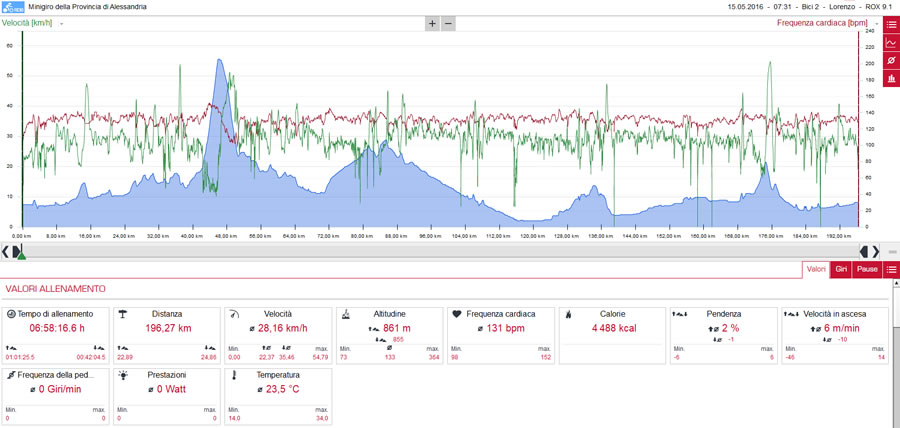Screen dimensions: 900x428
Task: Click the clock icon on Tempo di allenamento
Action: (x=10, y=314)
